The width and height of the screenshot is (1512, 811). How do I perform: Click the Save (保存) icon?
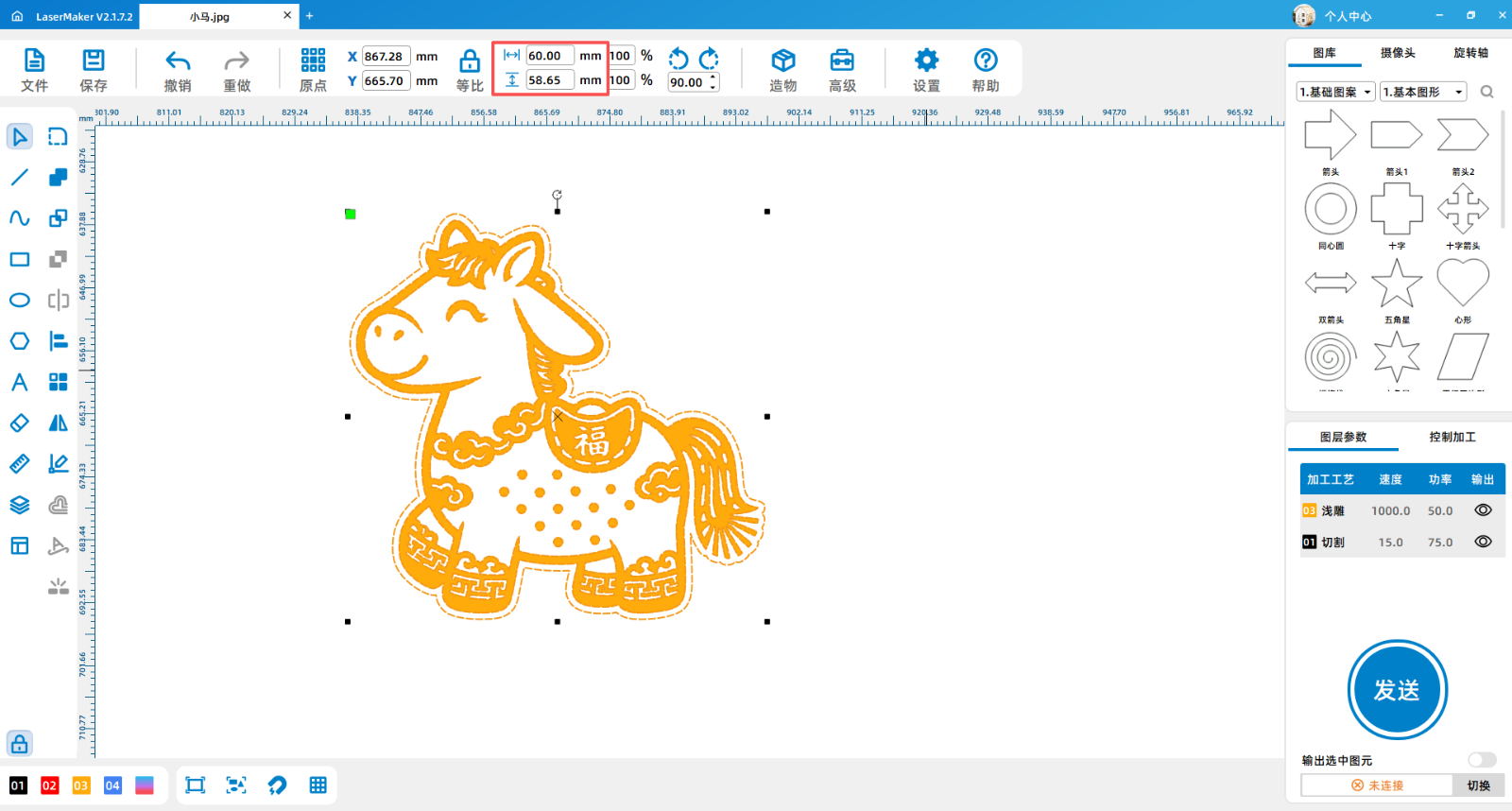click(x=93, y=60)
